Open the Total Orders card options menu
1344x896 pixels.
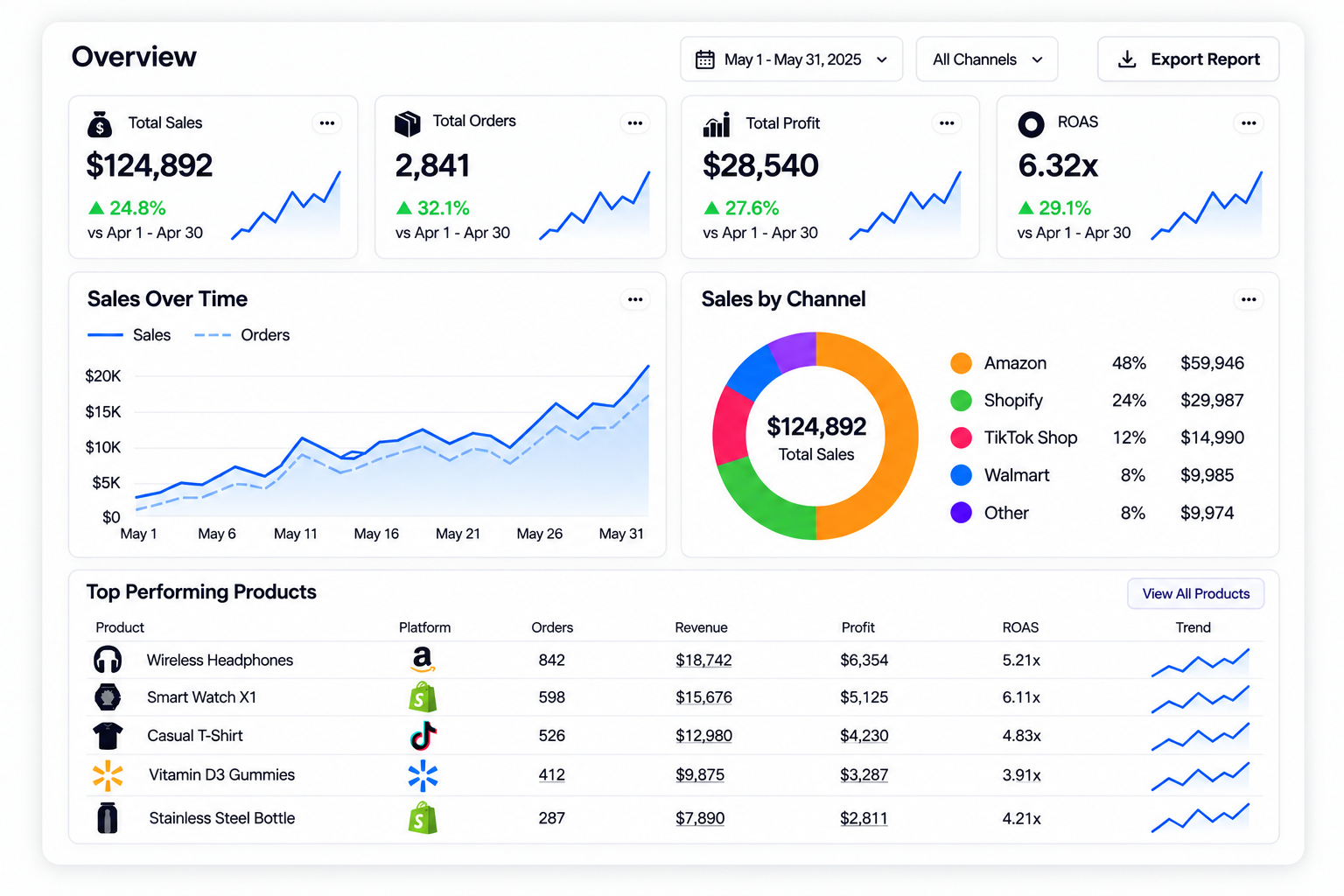[635, 123]
